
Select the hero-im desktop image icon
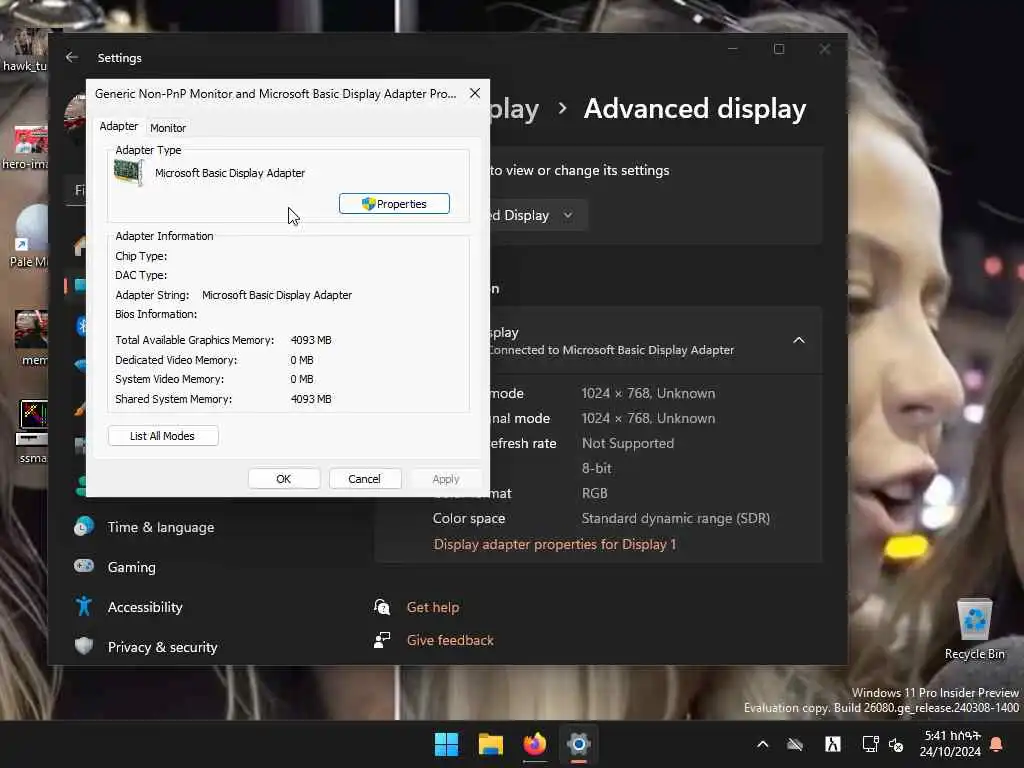pyautogui.click(x=24, y=148)
